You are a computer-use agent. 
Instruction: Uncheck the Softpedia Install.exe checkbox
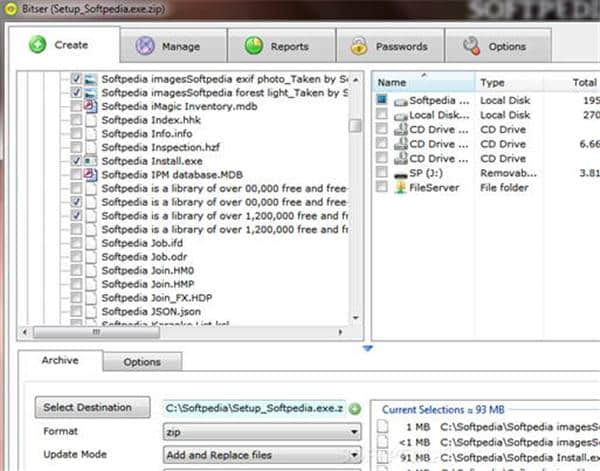click(78, 160)
